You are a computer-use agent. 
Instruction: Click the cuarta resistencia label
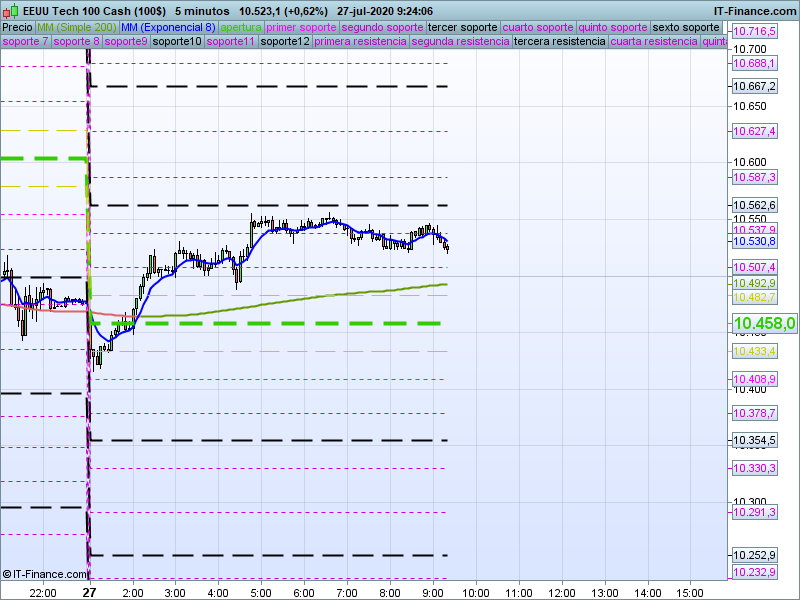click(x=653, y=42)
